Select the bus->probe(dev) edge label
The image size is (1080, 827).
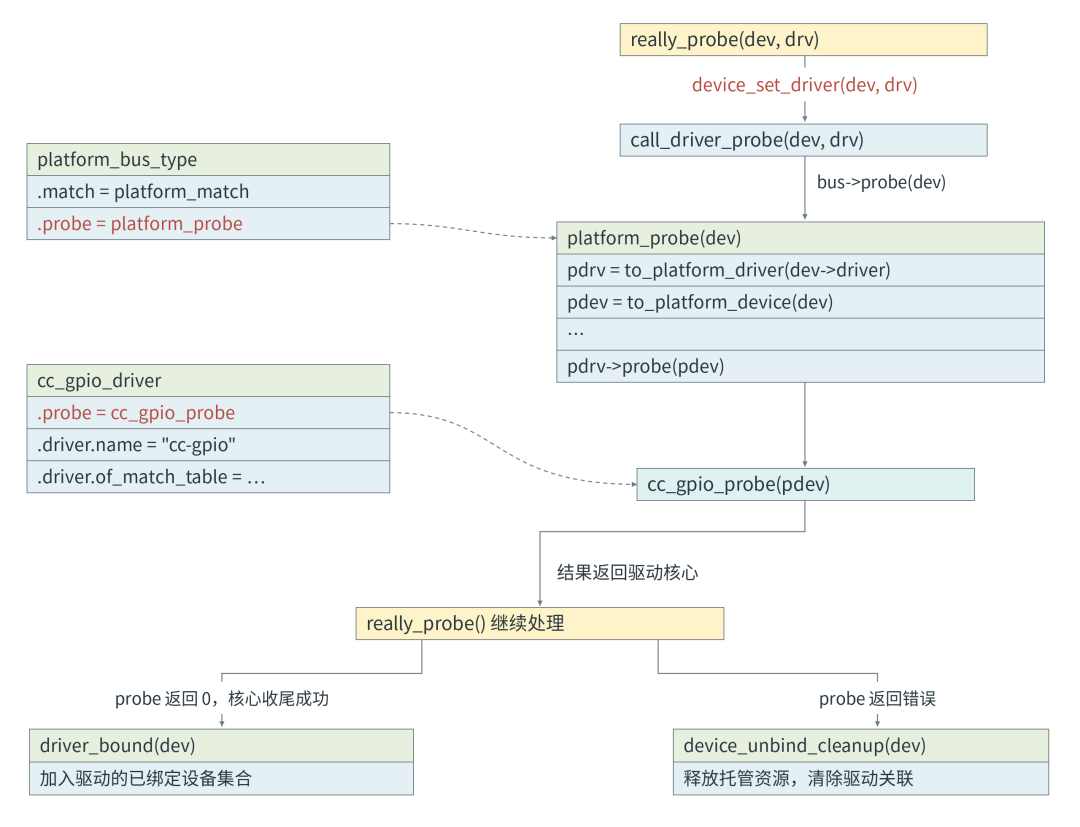(881, 182)
